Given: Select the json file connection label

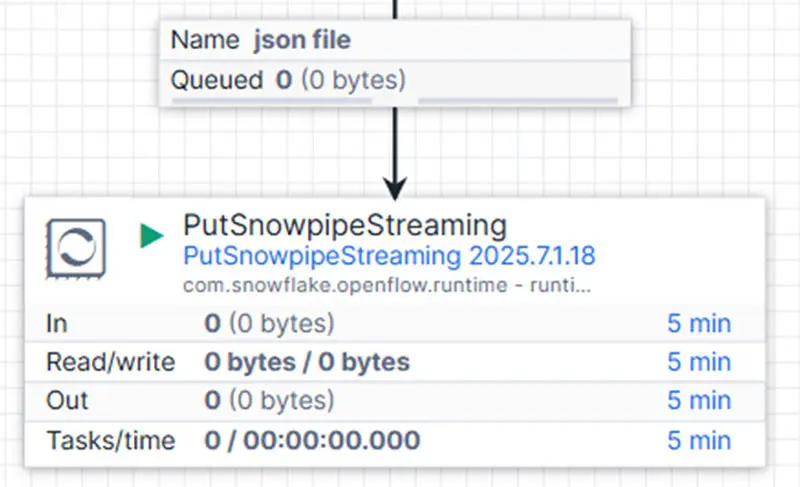Looking at the screenshot, I should tap(302, 40).
